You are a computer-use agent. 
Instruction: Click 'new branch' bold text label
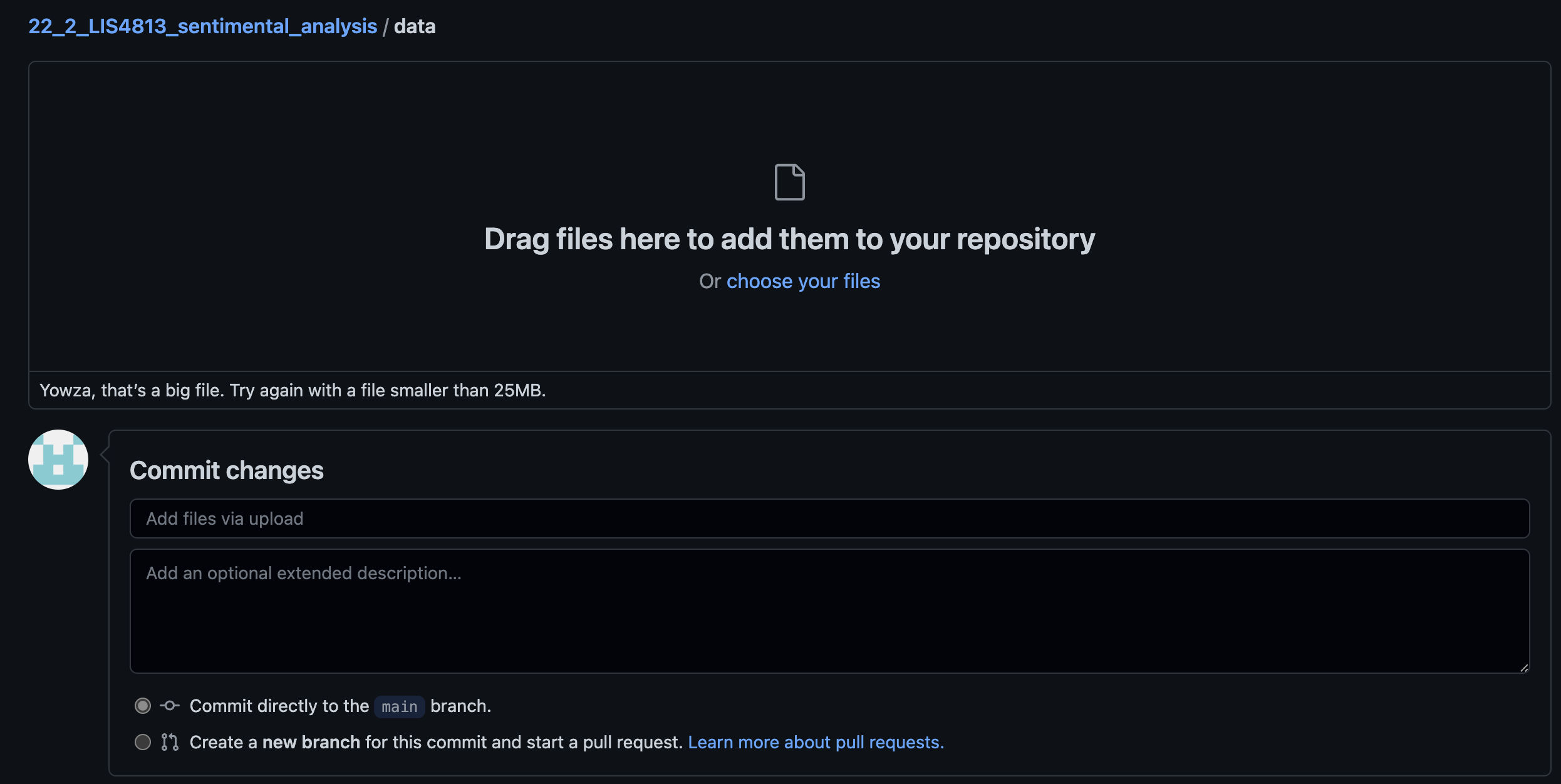pyautogui.click(x=311, y=742)
